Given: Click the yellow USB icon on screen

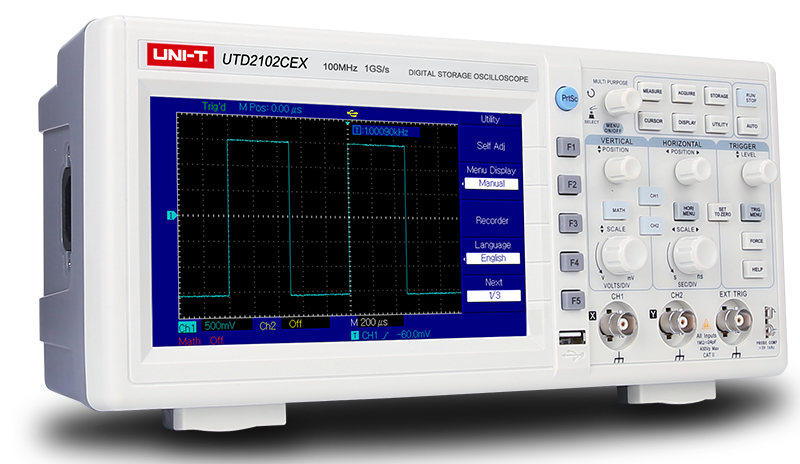Looking at the screenshot, I should coord(352,113).
